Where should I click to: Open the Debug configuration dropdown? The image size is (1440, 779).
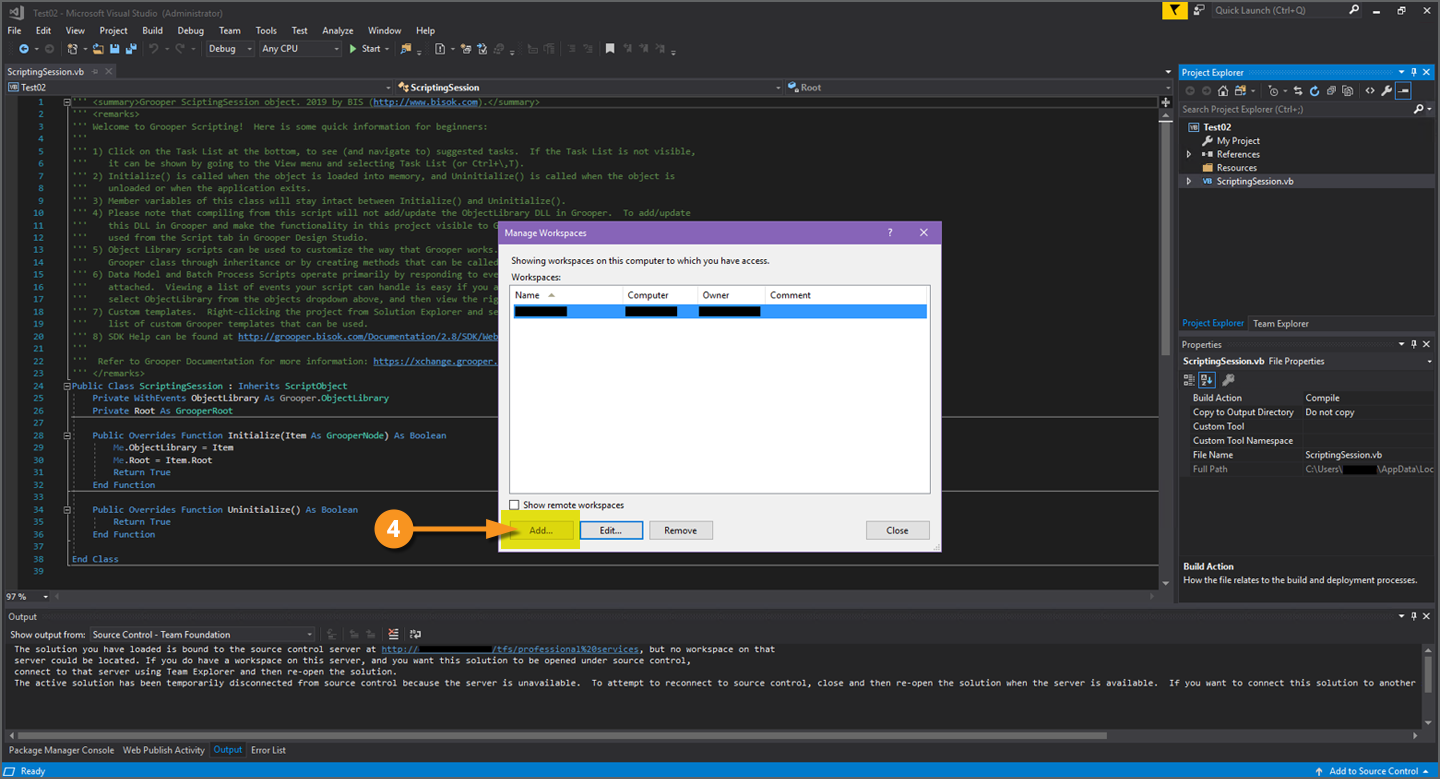pyautogui.click(x=230, y=48)
